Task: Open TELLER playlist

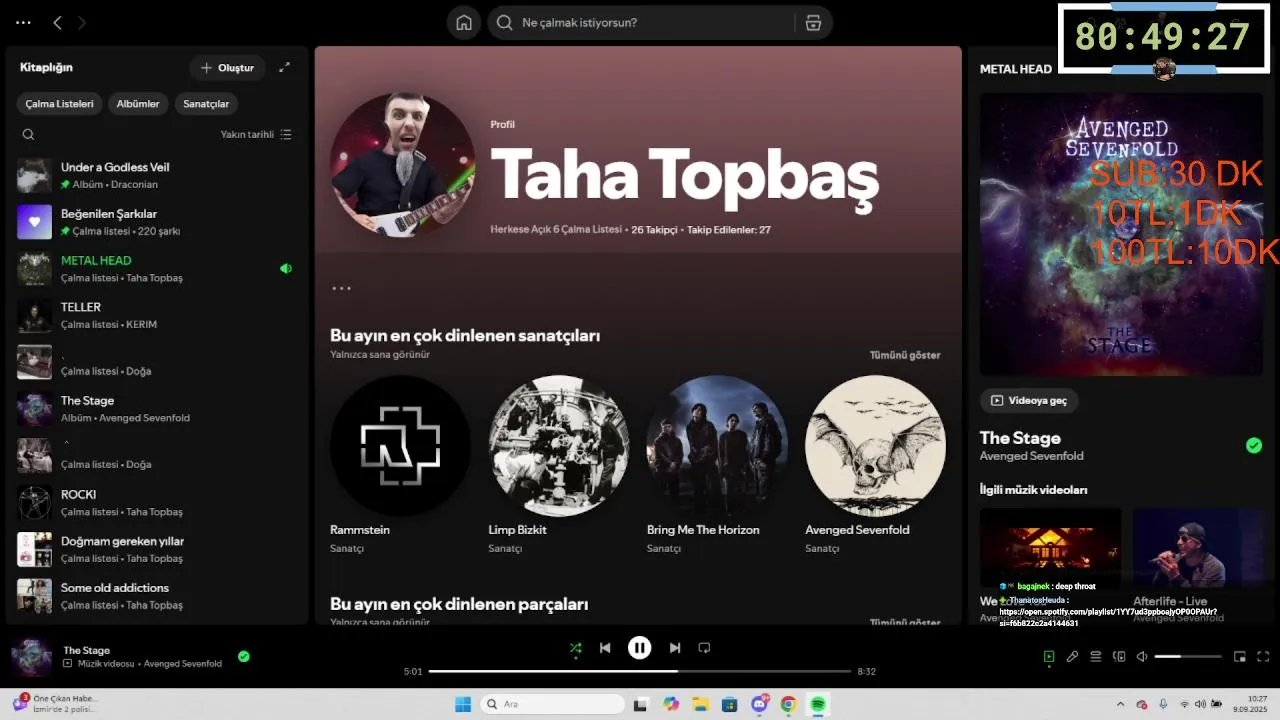Action: [158, 315]
